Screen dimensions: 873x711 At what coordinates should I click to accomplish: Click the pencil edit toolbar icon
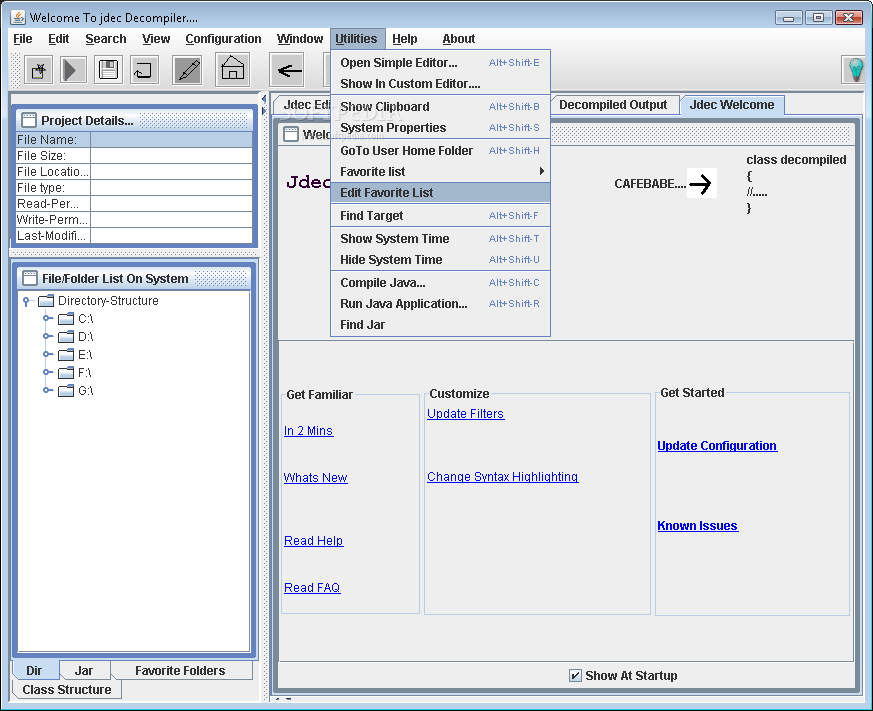188,70
